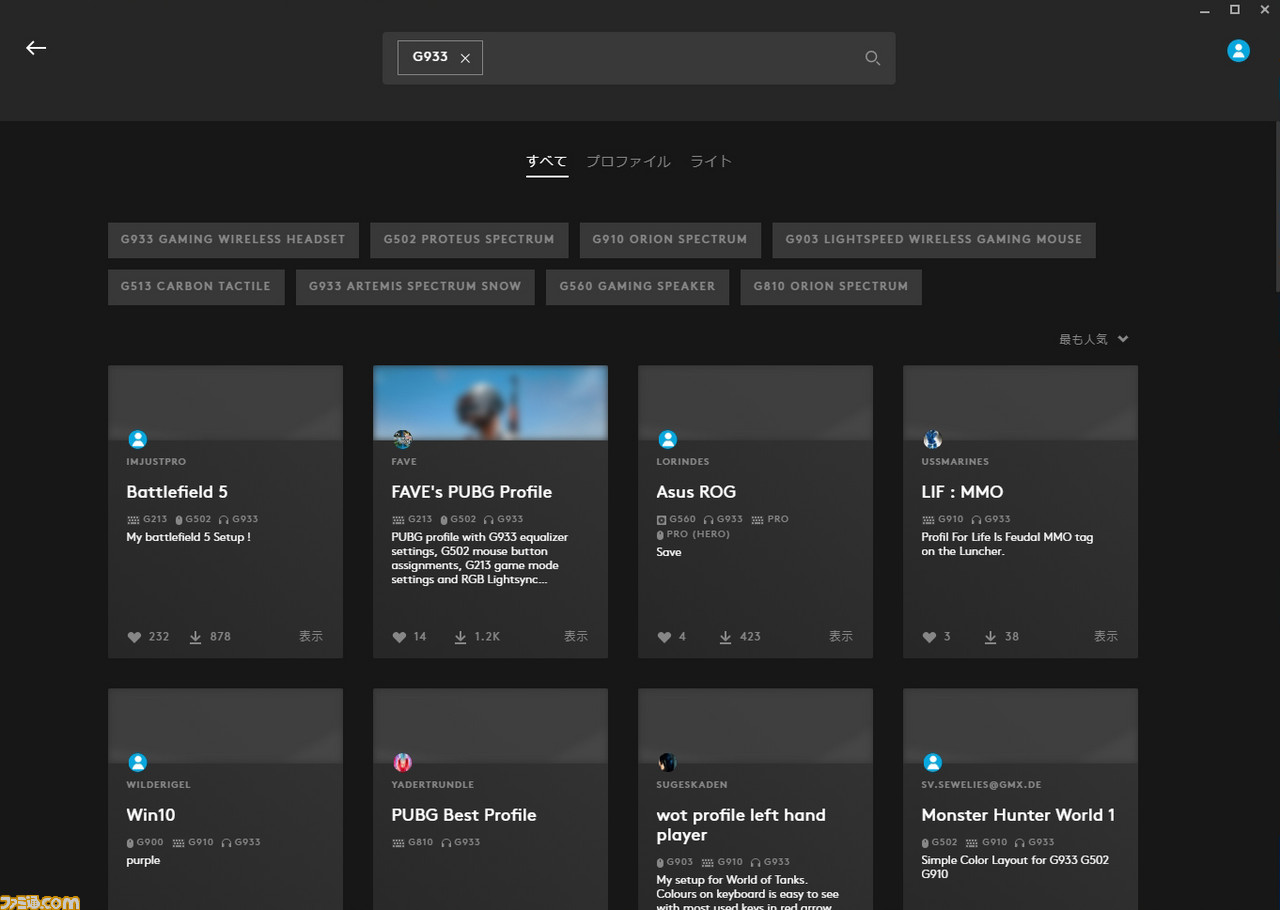Filter by G560 Gaming Speaker
The height and width of the screenshot is (910, 1280).
(637, 287)
